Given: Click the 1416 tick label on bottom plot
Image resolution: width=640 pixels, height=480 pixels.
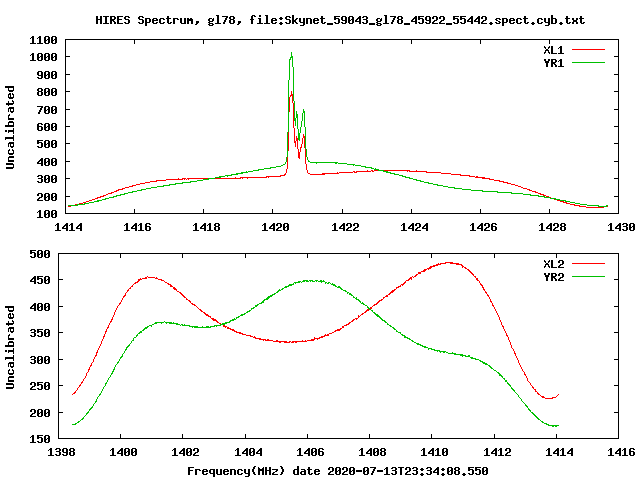Looking at the screenshot, I should (621, 452).
